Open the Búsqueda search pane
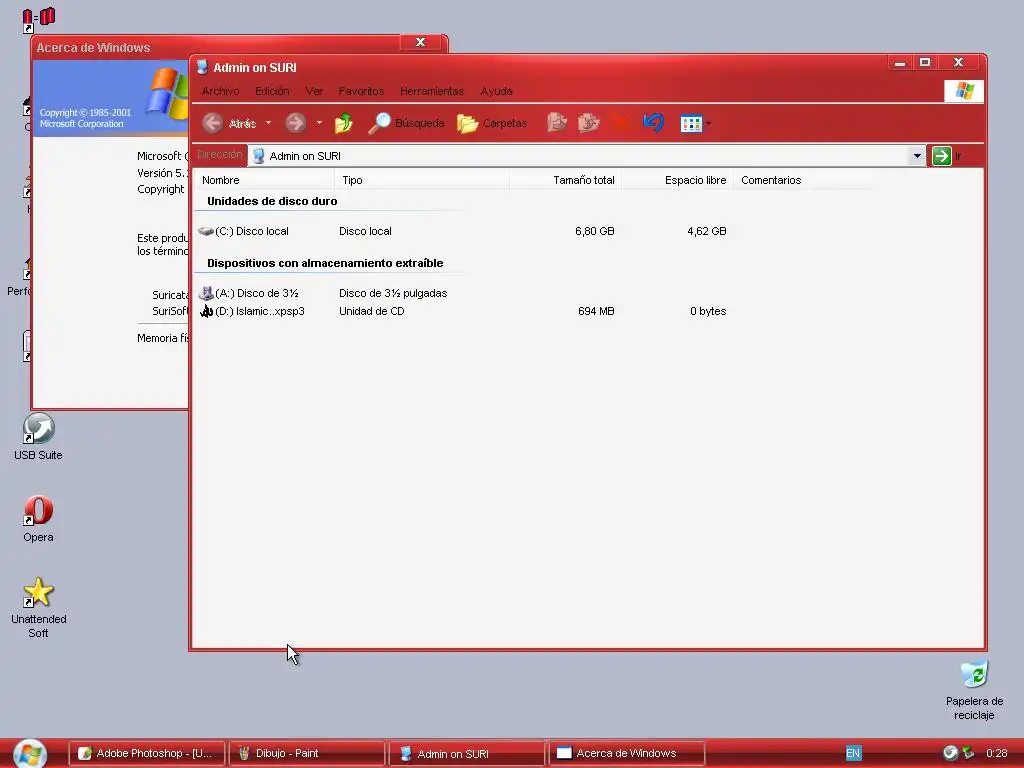The image size is (1024, 768). (406, 123)
